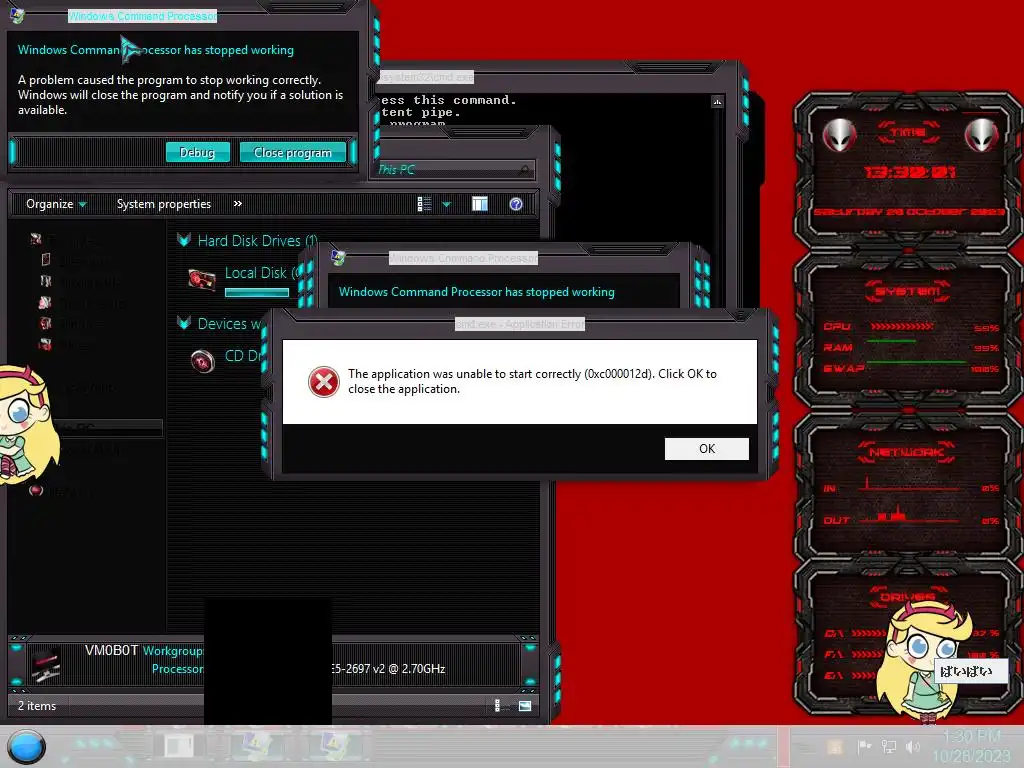
Task: Click the '2 items' status bar text
Action: point(37,706)
